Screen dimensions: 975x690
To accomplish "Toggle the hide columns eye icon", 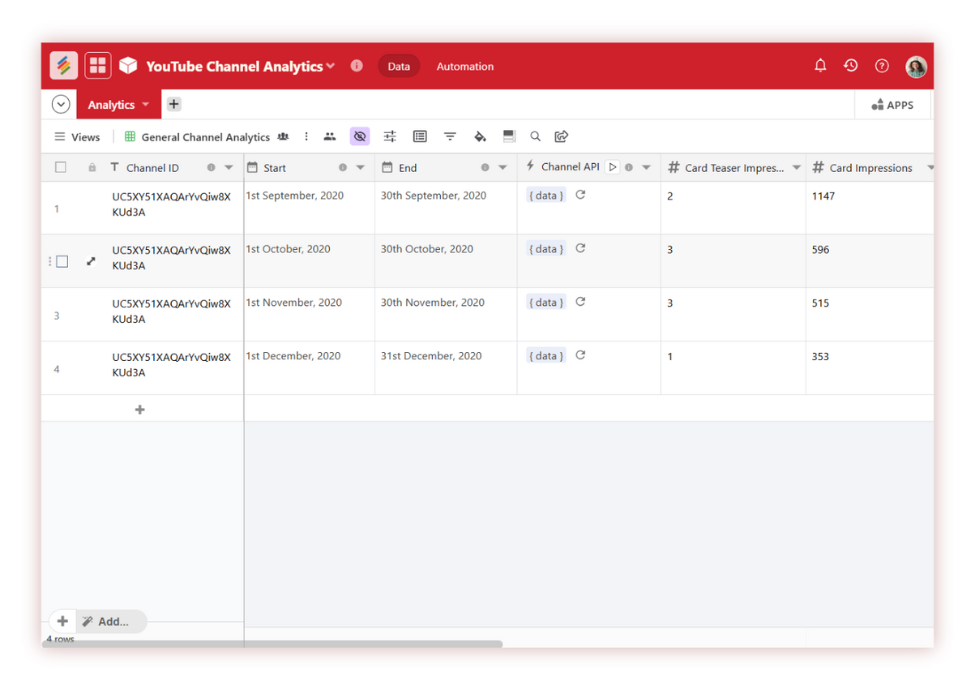I will tap(359, 136).
